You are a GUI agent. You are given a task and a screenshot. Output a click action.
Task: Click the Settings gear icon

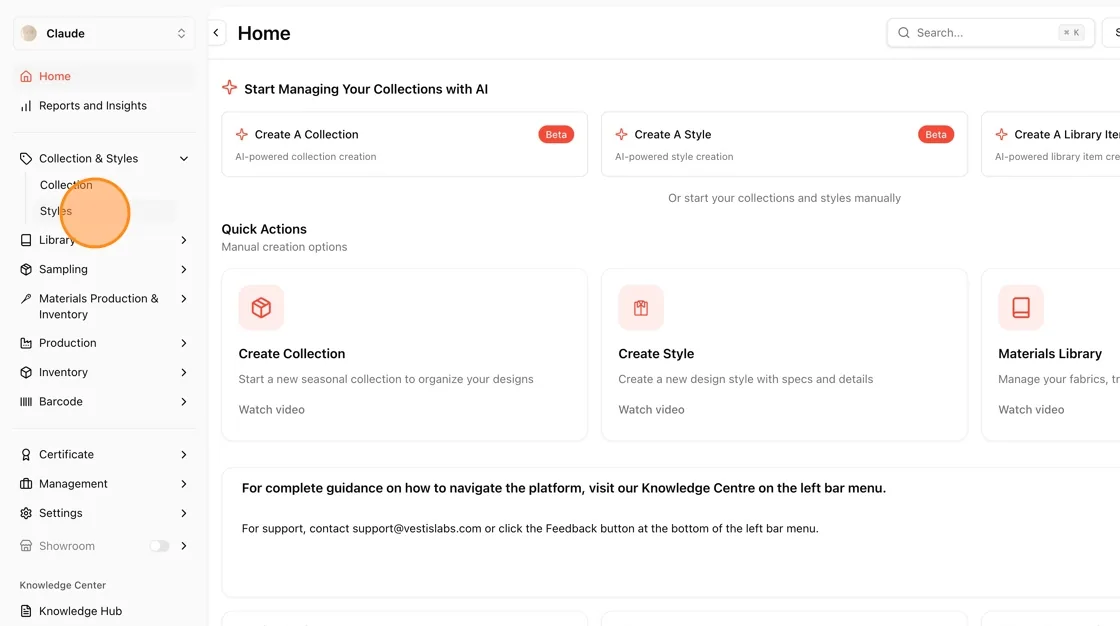click(26, 513)
